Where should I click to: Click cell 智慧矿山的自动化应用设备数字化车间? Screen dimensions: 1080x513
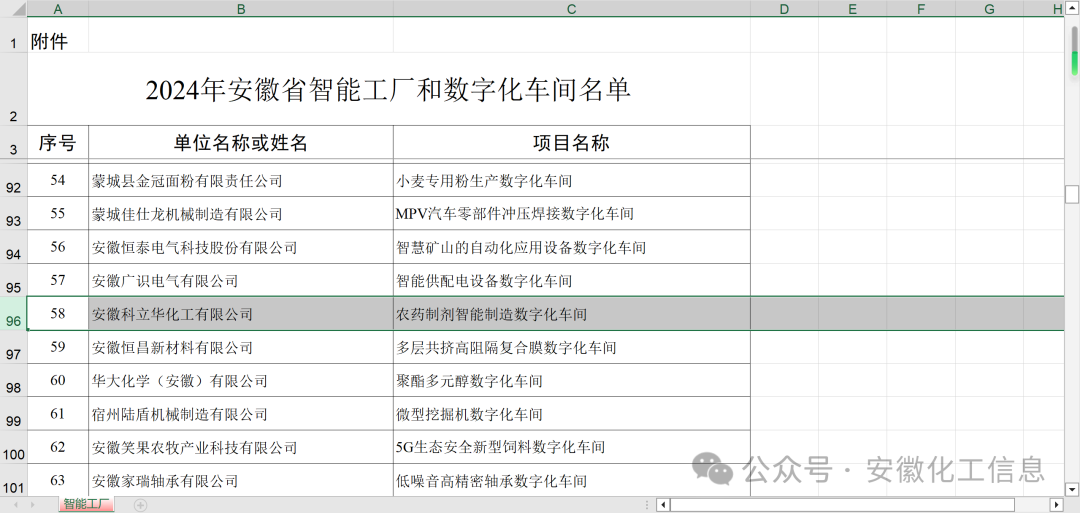[572, 247]
